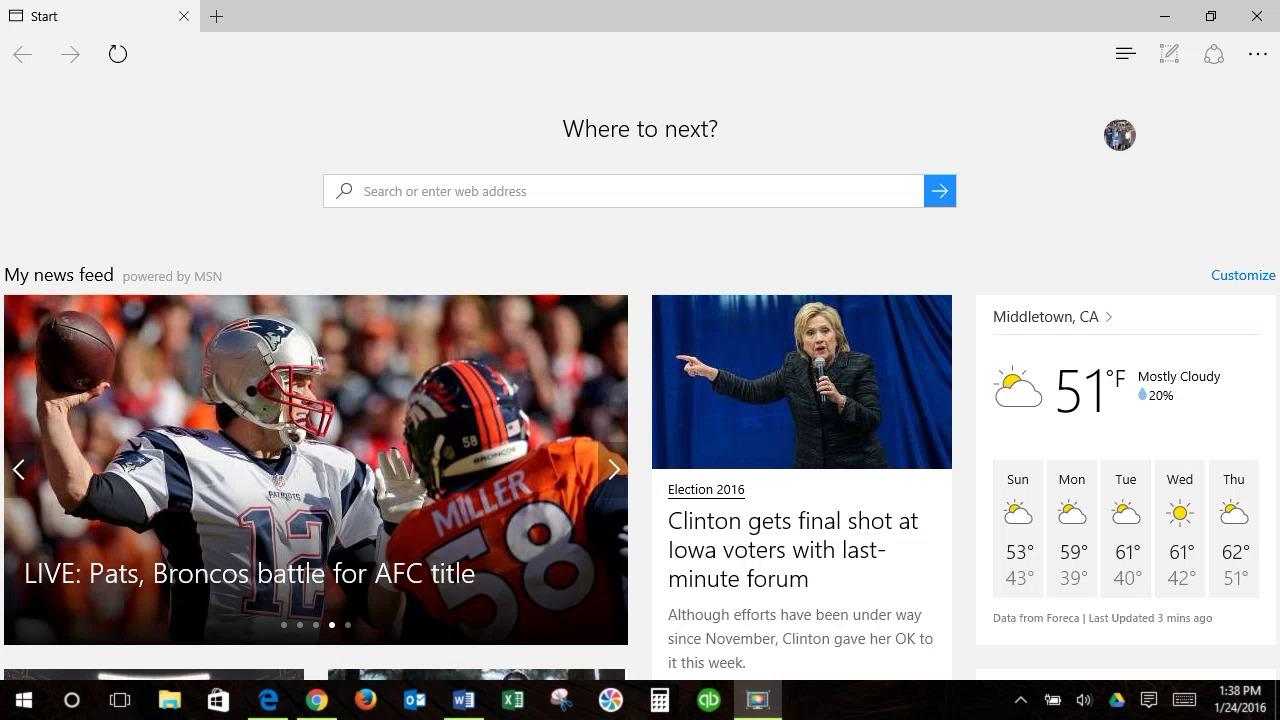Open the More actions (…) menu
Image resolution: width=1280 pixels, height=720 pixels.
click(x=1258, y=54)
